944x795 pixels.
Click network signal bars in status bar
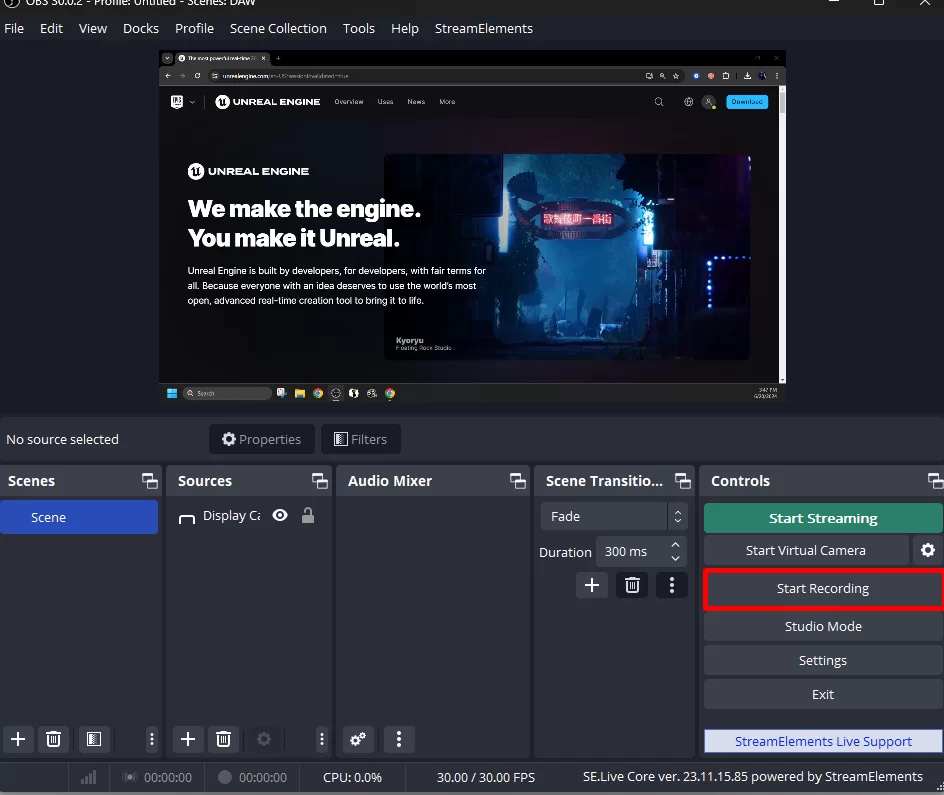[x=88, y=778]
